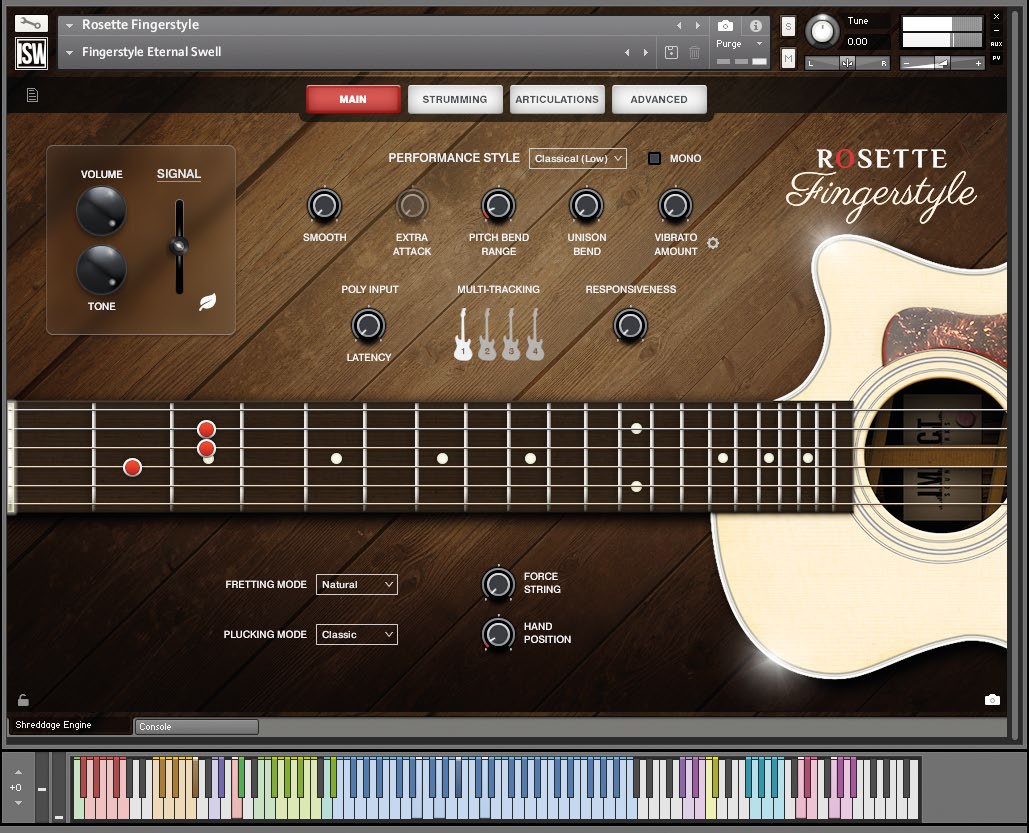Open Performance Style dropdown

point(578,158)
